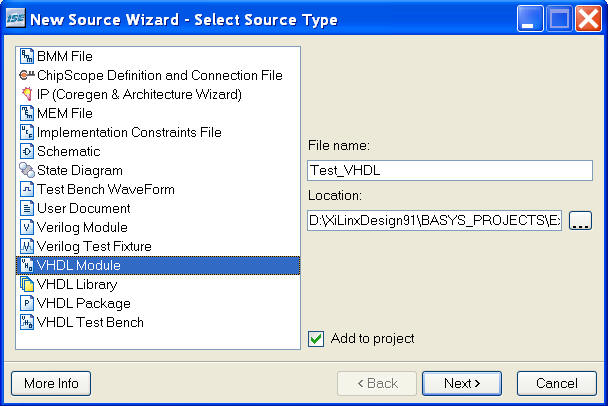Select the BMM File icon

coord(27,56)
